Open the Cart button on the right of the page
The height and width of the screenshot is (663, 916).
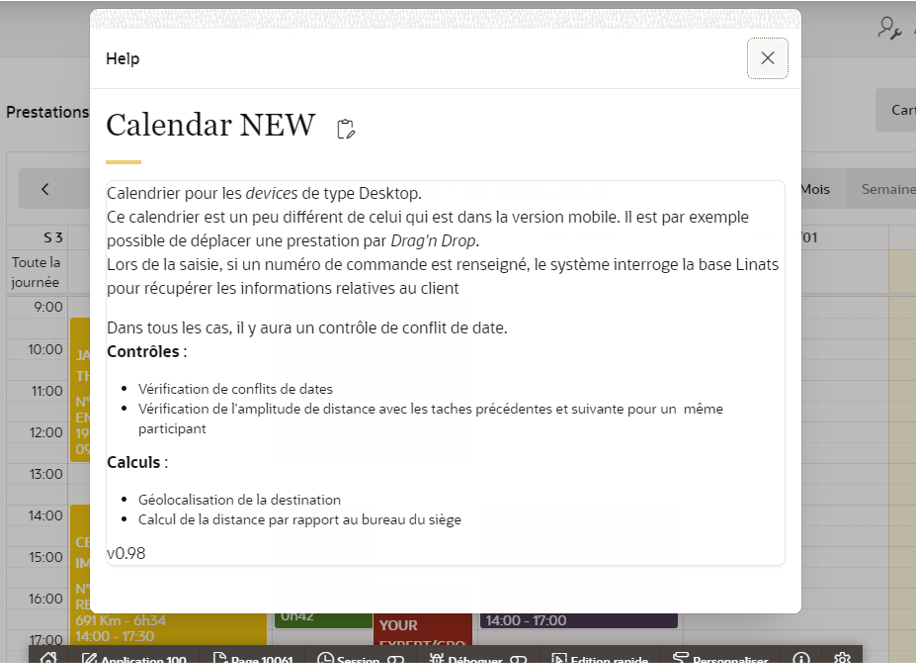tap(897, 110)
